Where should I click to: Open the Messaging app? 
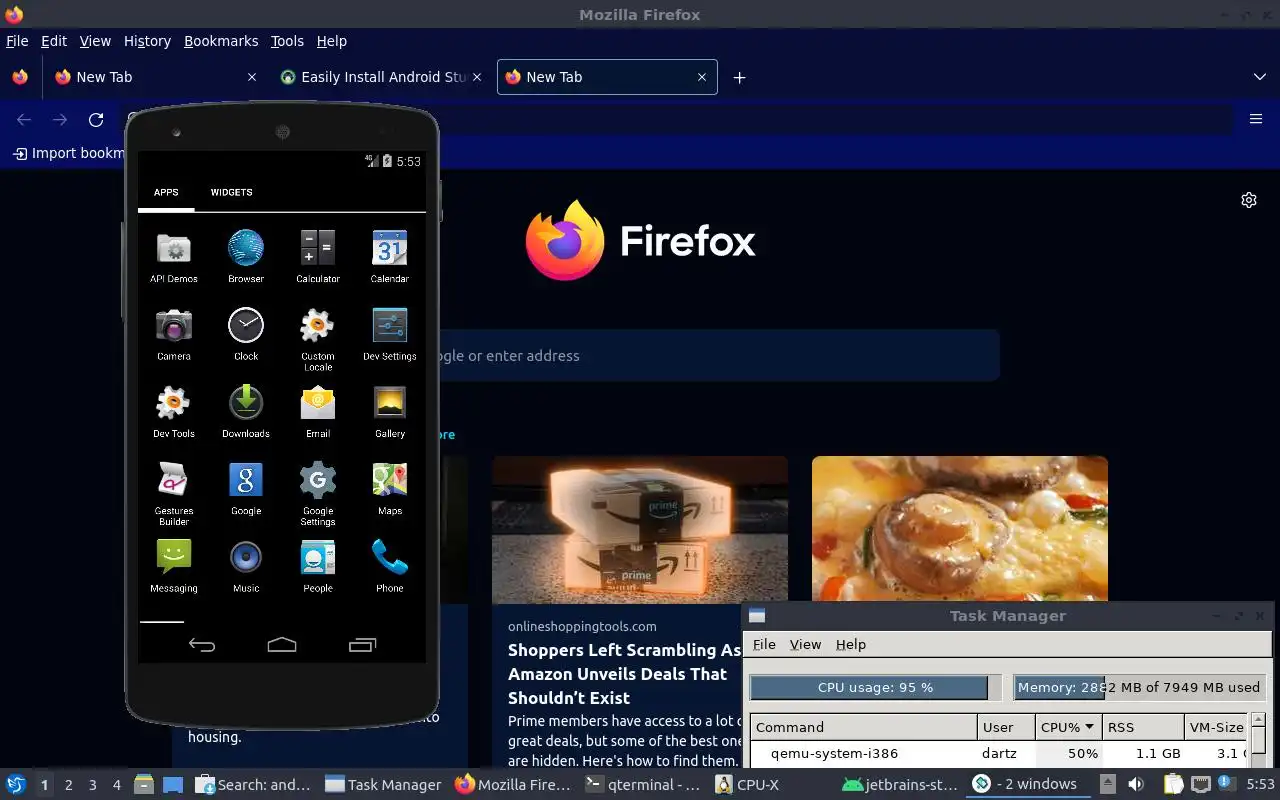pyautogui.click(x=174, y=565)
